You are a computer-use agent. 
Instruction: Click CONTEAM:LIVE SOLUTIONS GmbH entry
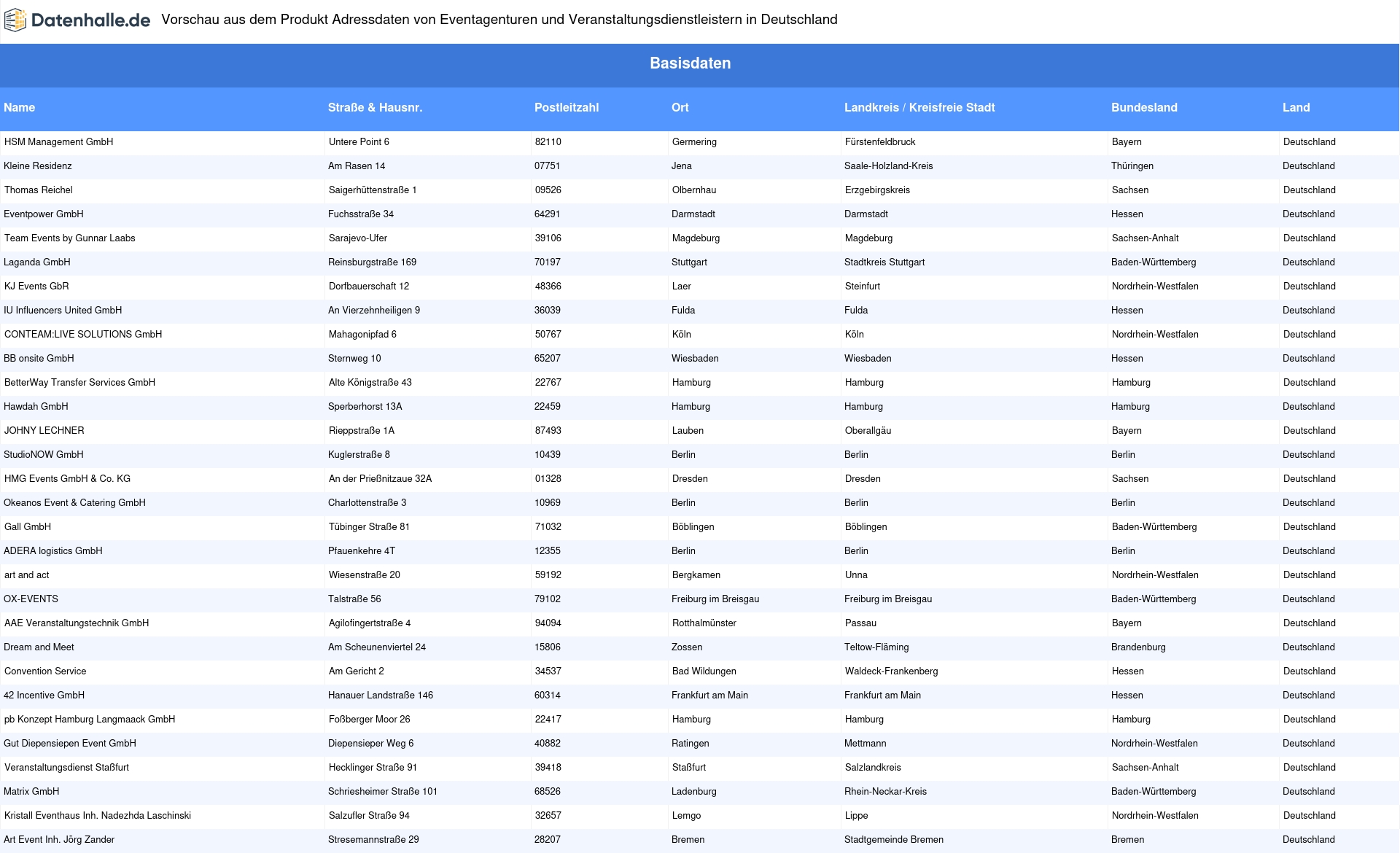(83, 335)
